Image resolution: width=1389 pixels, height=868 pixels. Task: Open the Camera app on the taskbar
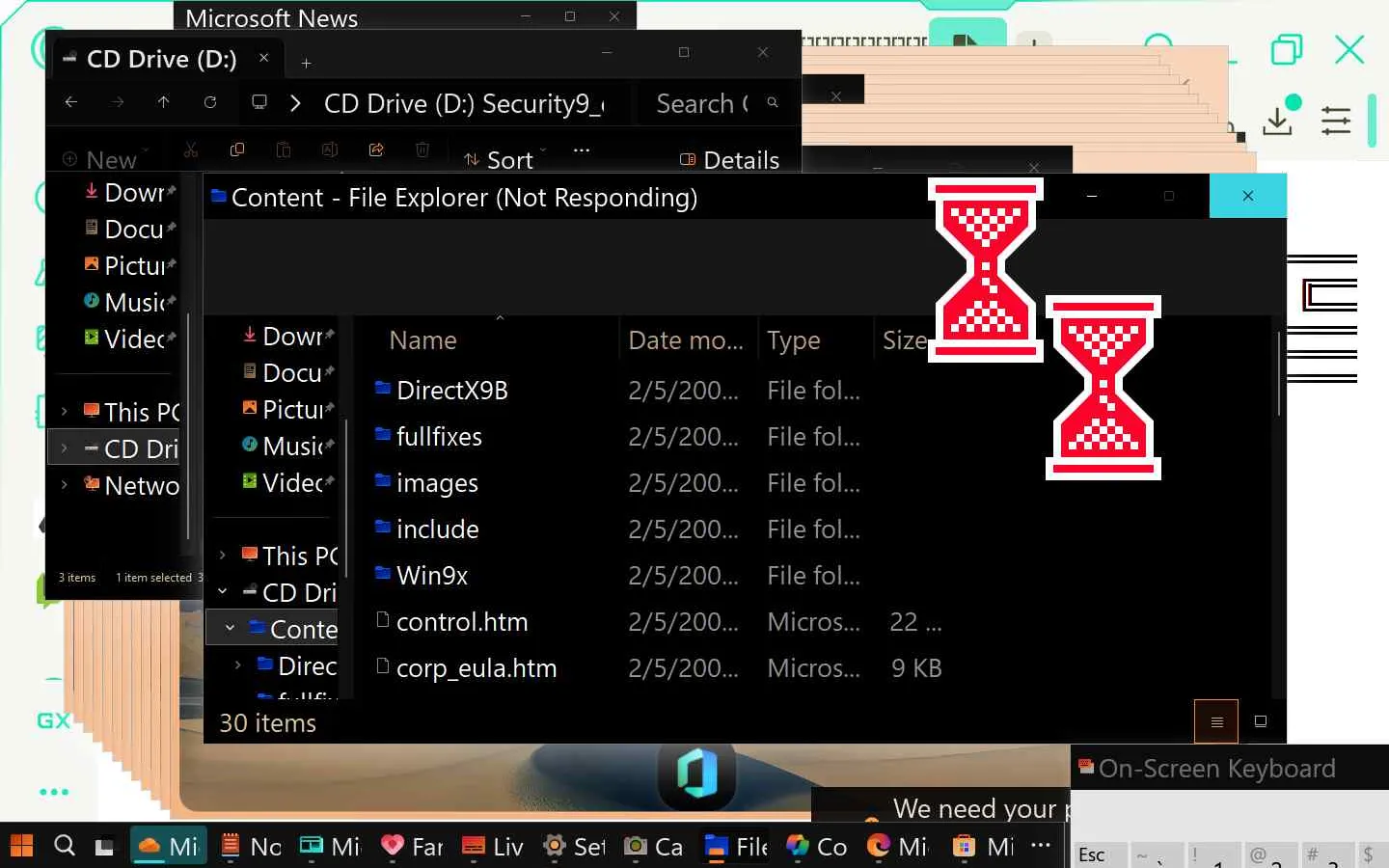(654, 847)
